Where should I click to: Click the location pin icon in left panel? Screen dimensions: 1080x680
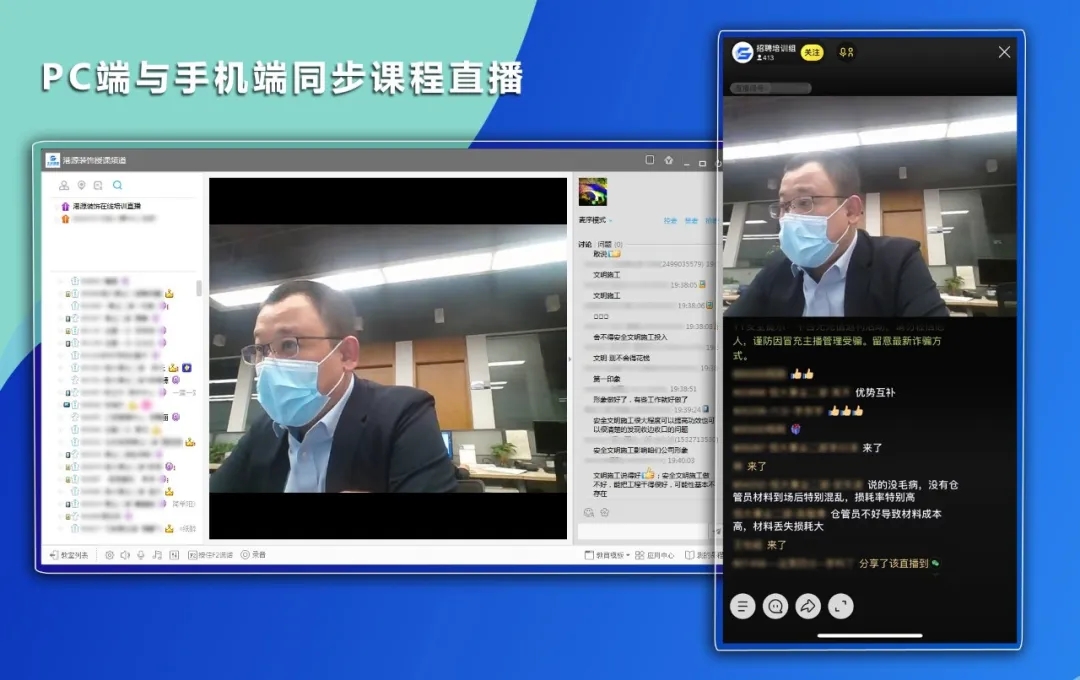81,185
